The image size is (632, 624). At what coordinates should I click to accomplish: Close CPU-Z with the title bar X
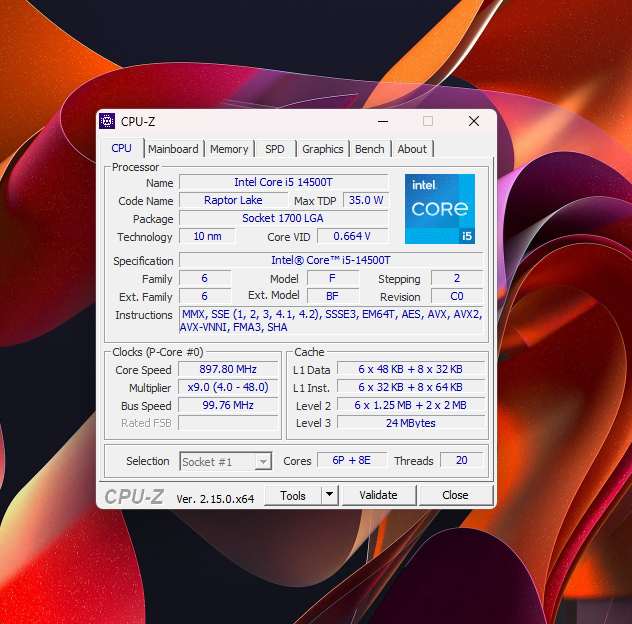(x=474, y=121)
